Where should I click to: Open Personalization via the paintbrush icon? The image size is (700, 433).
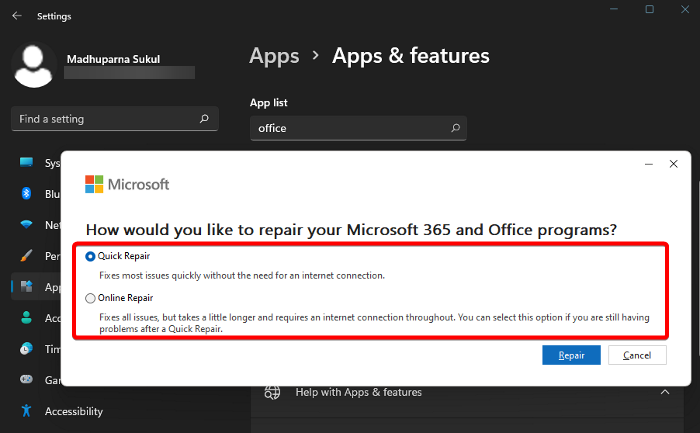[x=26, y=257]
